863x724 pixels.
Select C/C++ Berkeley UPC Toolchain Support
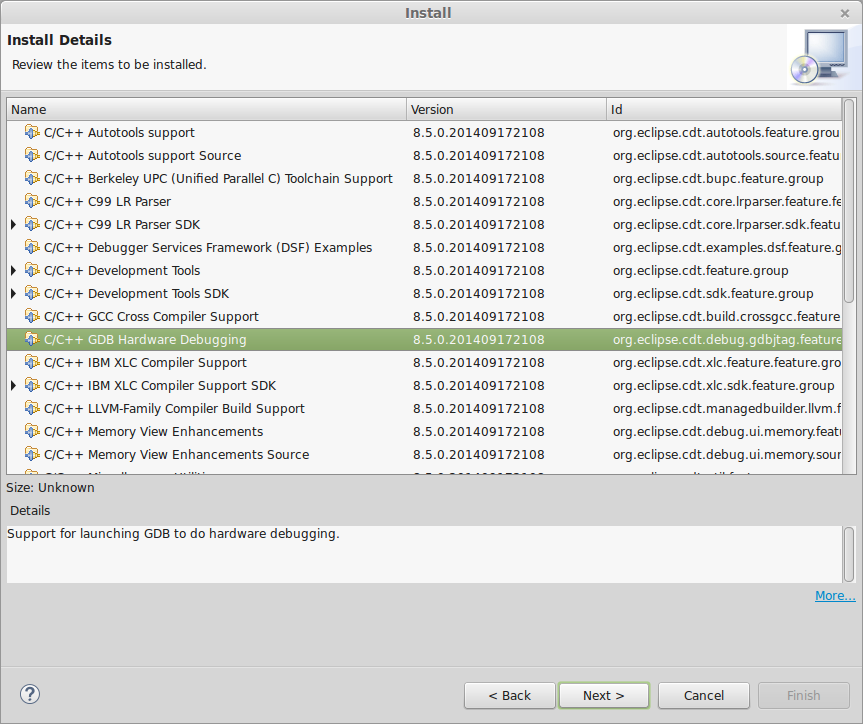point(424,178)
